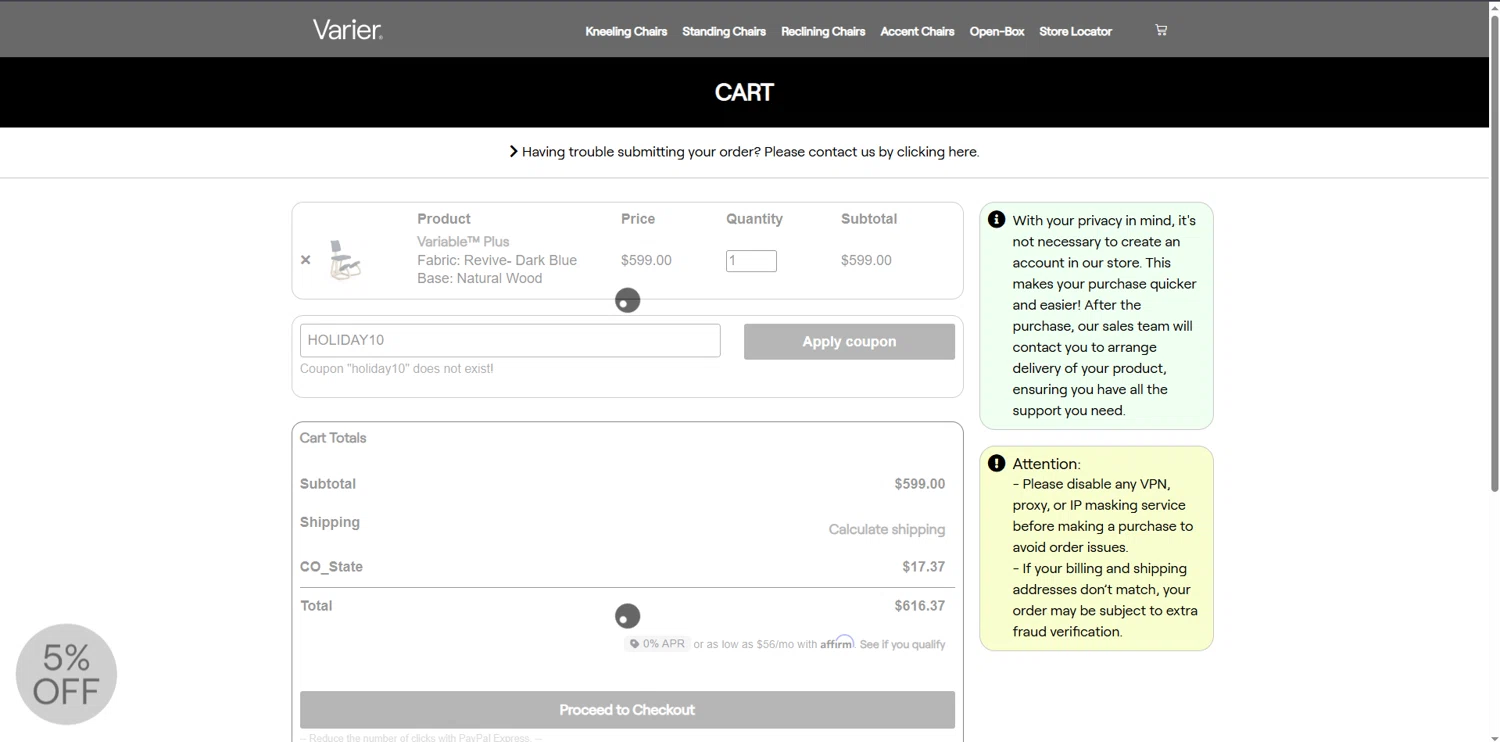
Task: Open Accent Chairs menu
Action: [x=917, y=31]
